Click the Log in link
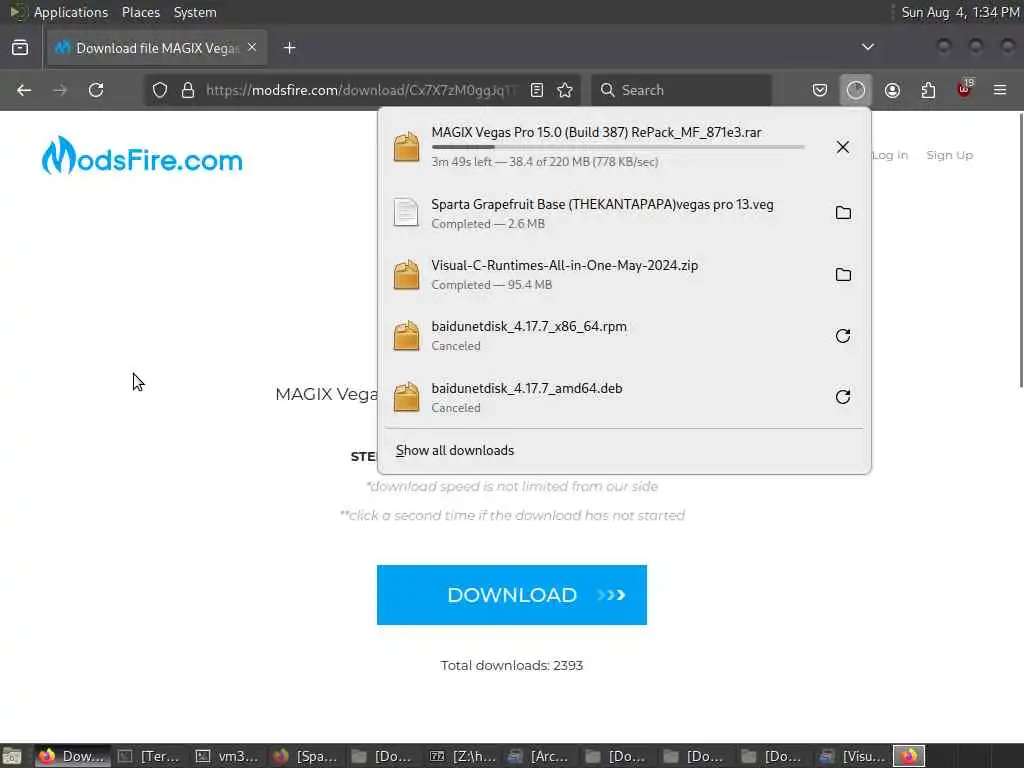 [890, 155]
